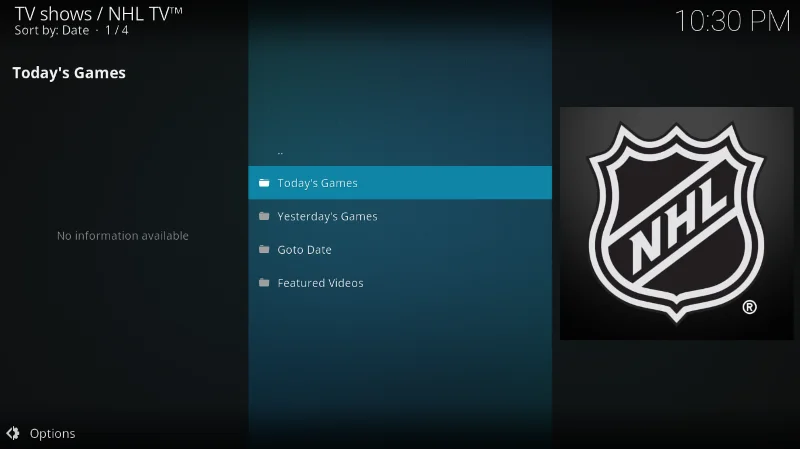The image size is (800, 449).
Task: Open the Featured Videos entry
Action: pyautogui.click(x=399, y=283)
